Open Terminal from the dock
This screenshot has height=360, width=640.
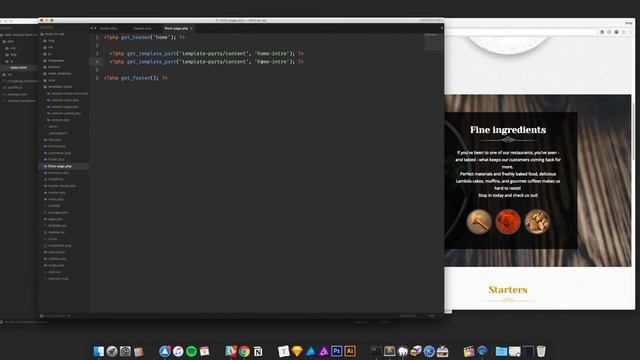pyautogui.click(x=376, y=351)
